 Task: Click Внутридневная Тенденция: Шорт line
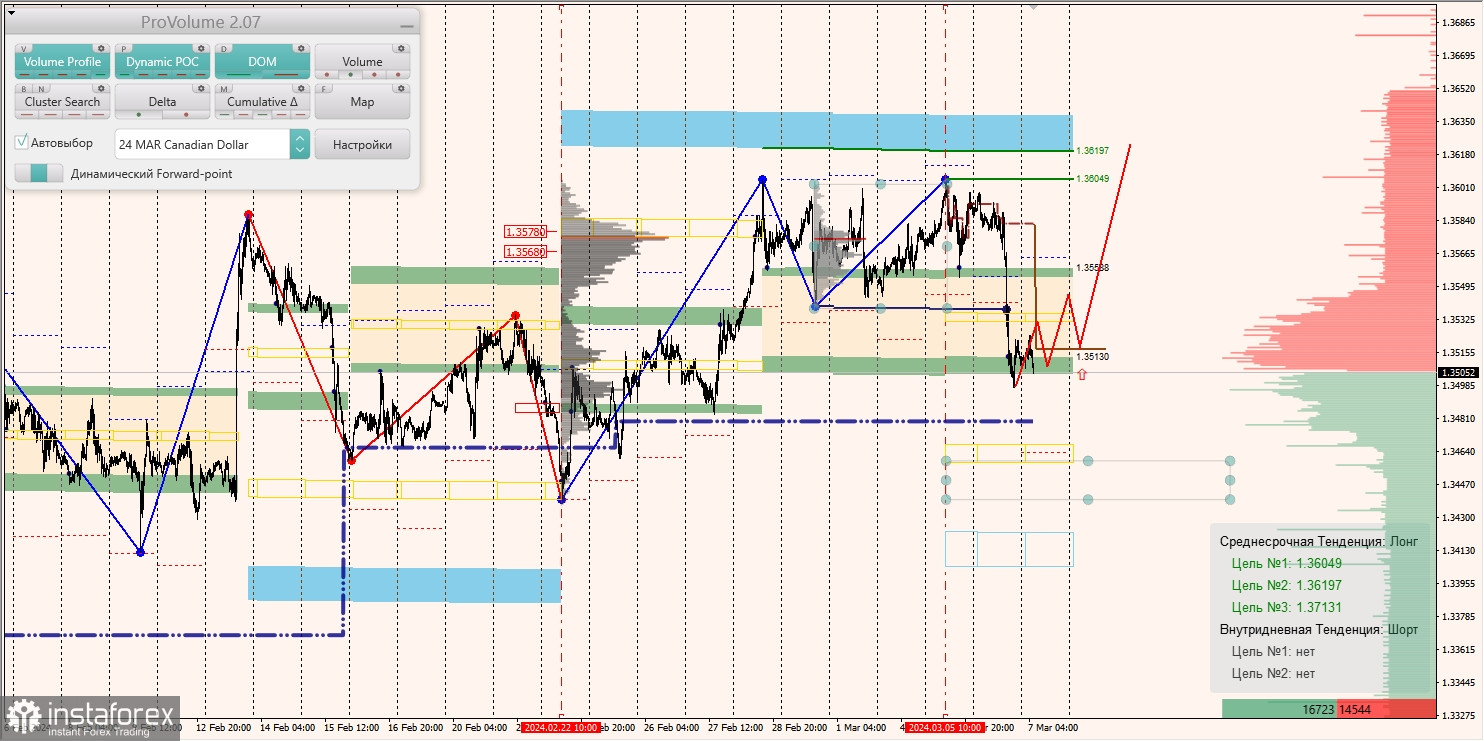1319,629
